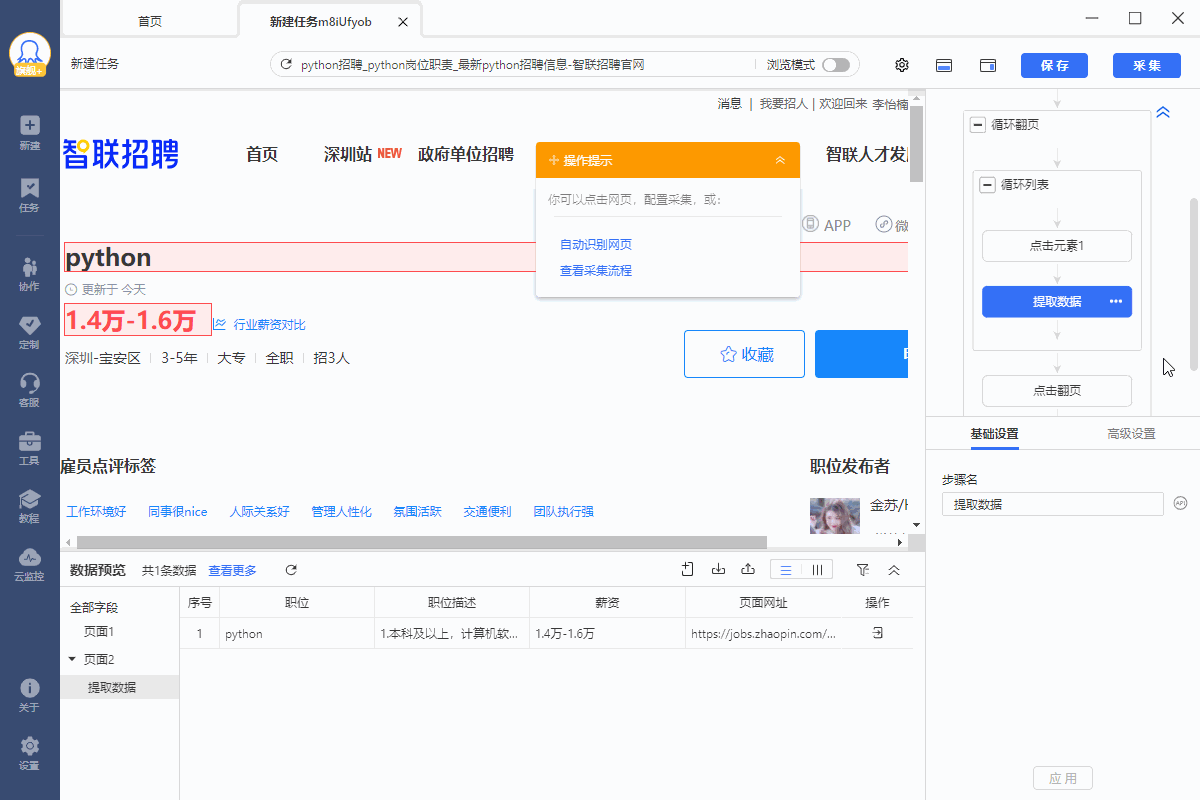1200x800 pixels.
Task: Toggle the right workflow panel layout icon
Action: click(x=987, y=65)
